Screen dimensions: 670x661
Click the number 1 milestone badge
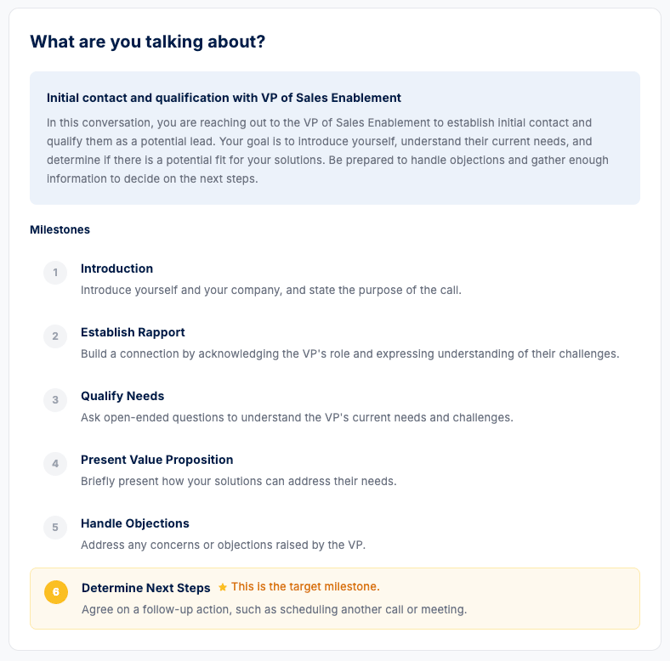click(55, 272)
